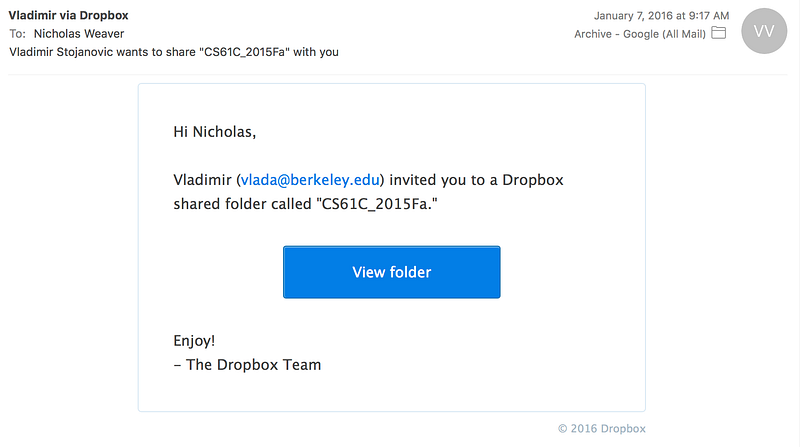This screenshot has height=447, width=800.
Task: Click the email subject line
Action: [x=173, y=51]
